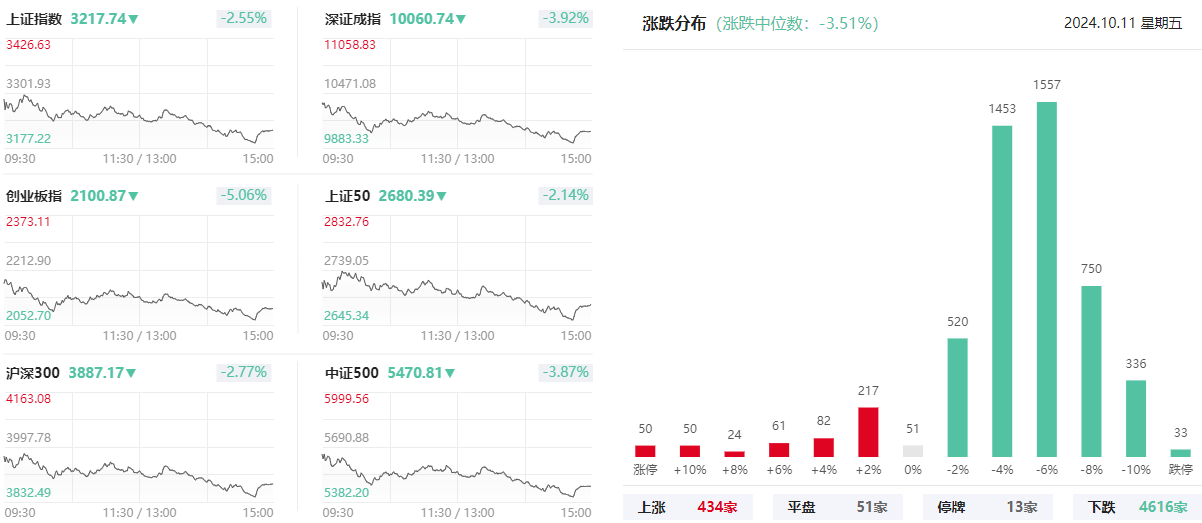Viewport: 1202px width, 523px height.
Task: Click the red +2% bar (217)
Action: [x=868, y=432]
